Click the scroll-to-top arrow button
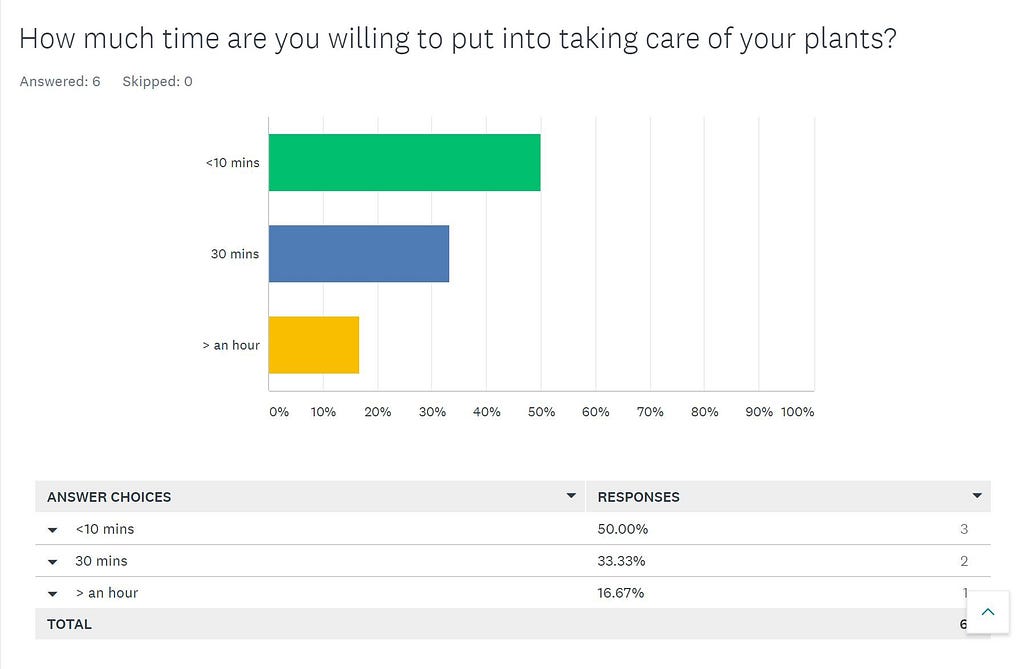 [987, 612]
